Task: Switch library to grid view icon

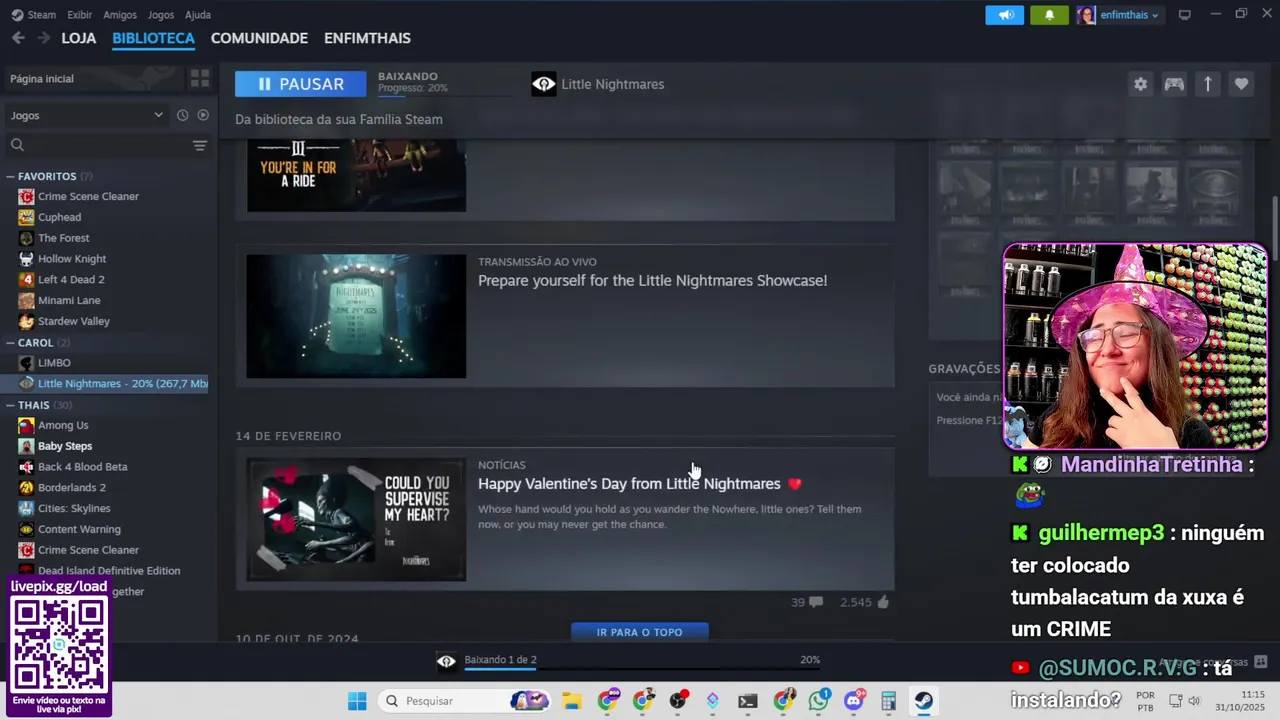Action: point(200,78)
